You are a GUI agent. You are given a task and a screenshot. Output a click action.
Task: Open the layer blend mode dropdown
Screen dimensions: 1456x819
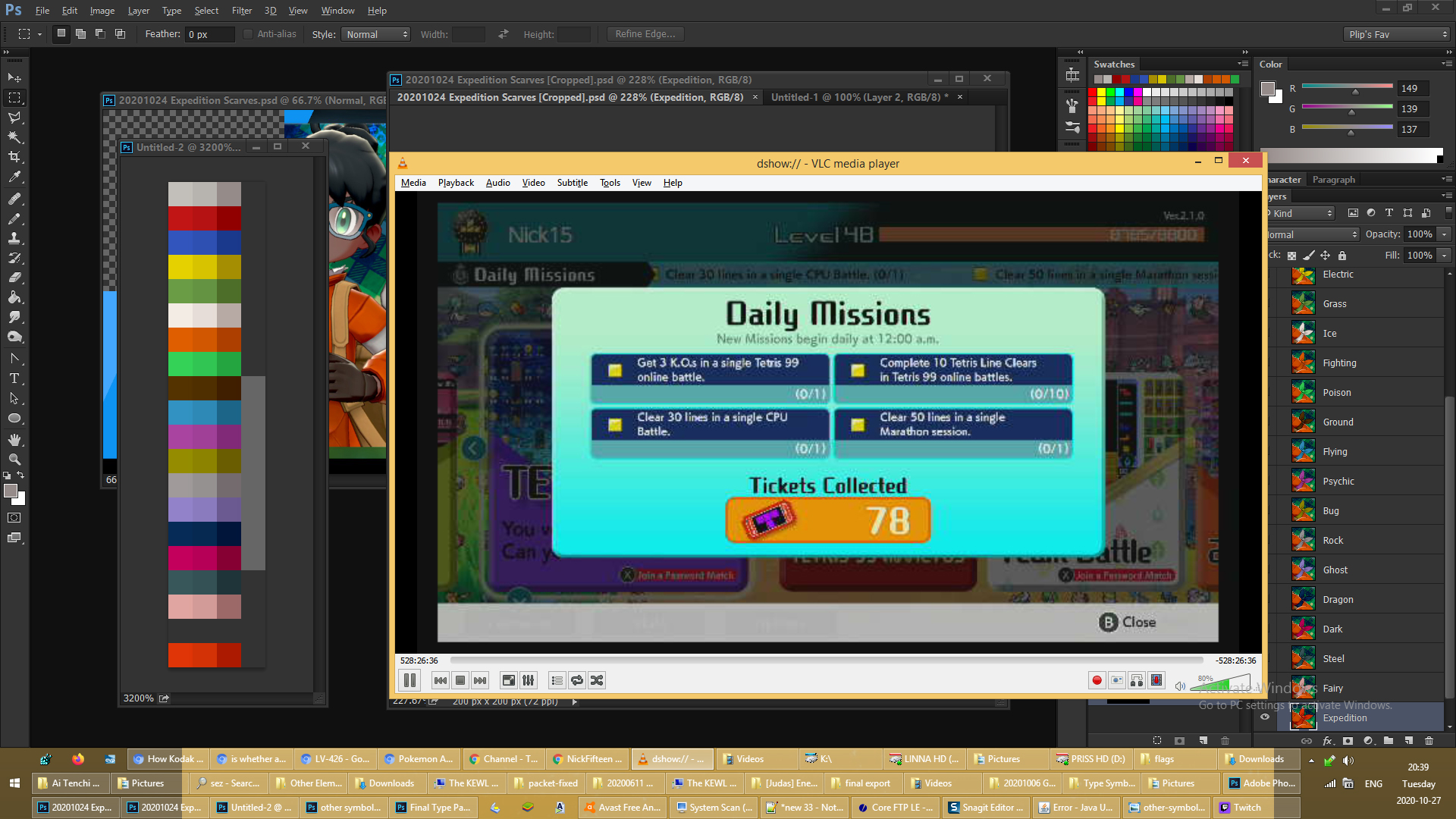[x=1313, y=234]
